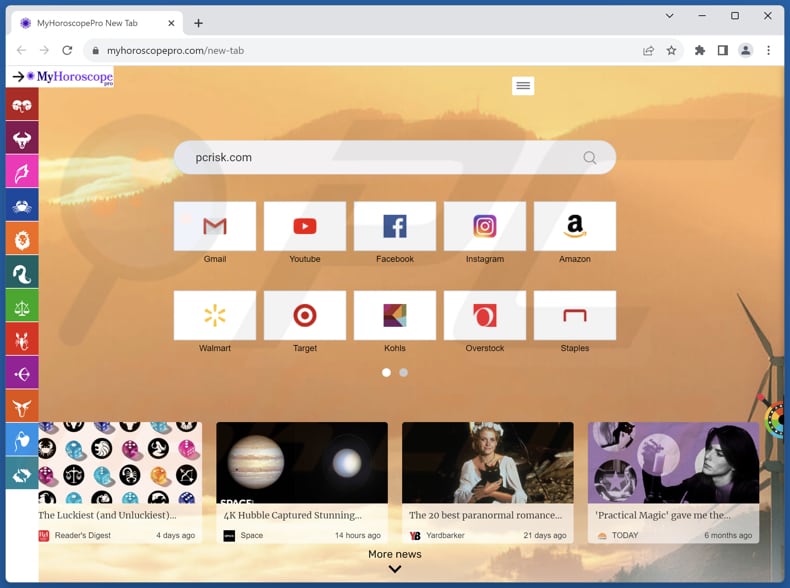Open the Staples shortcut tile

click(575, 315)
